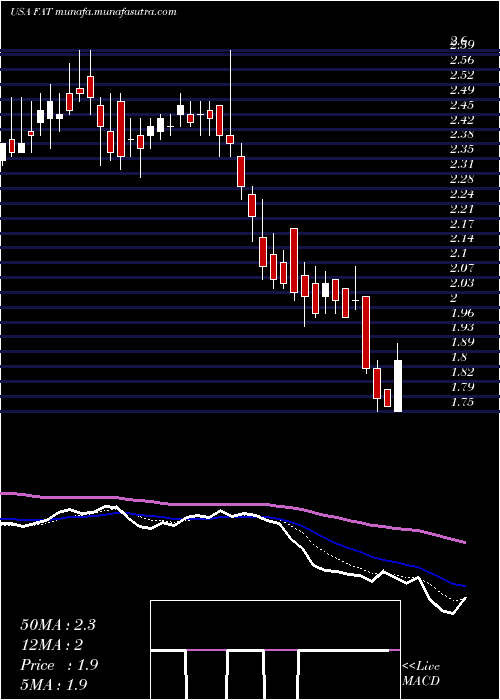This screenshot has height=700, width=500.
Task: Click the tall red candle near 2.17
Action: click(x=294, y=261)
